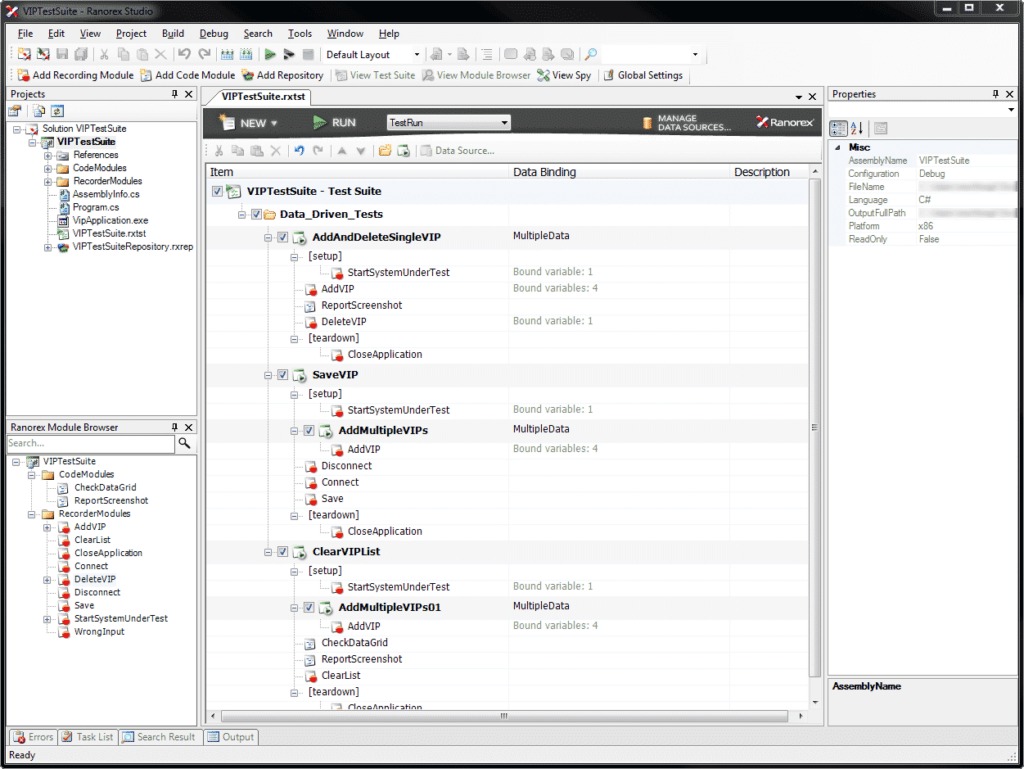1024x769 pixels.
Task: Click the Alphabetical sort icon in Properties
Action: coord(857,128)
